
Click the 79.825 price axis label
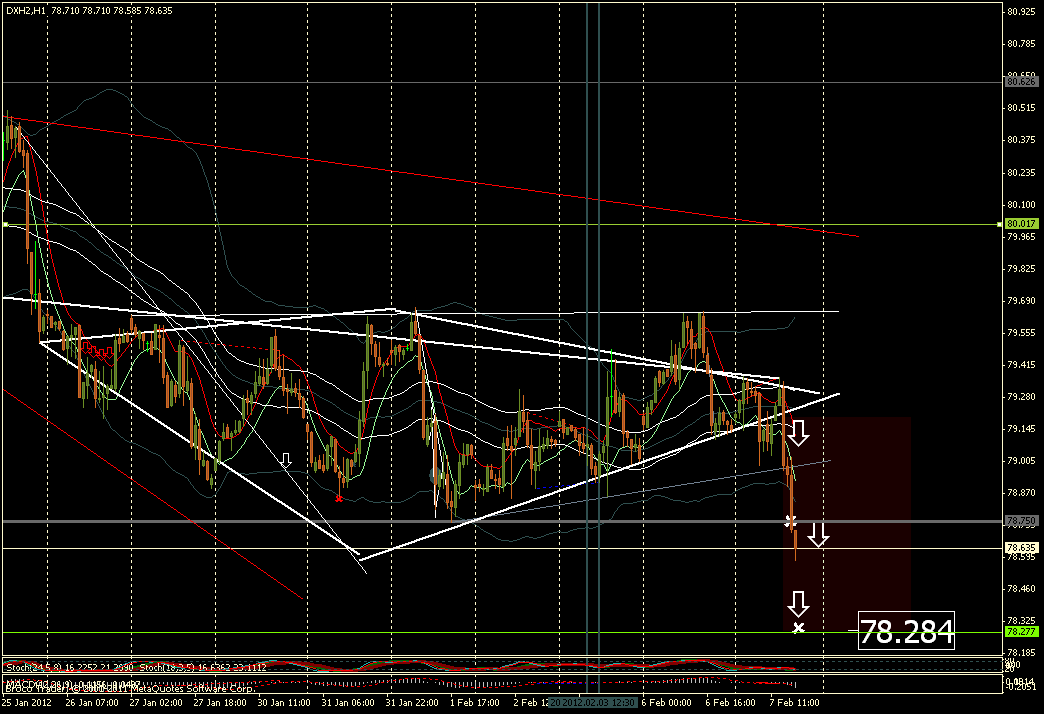1022,269
